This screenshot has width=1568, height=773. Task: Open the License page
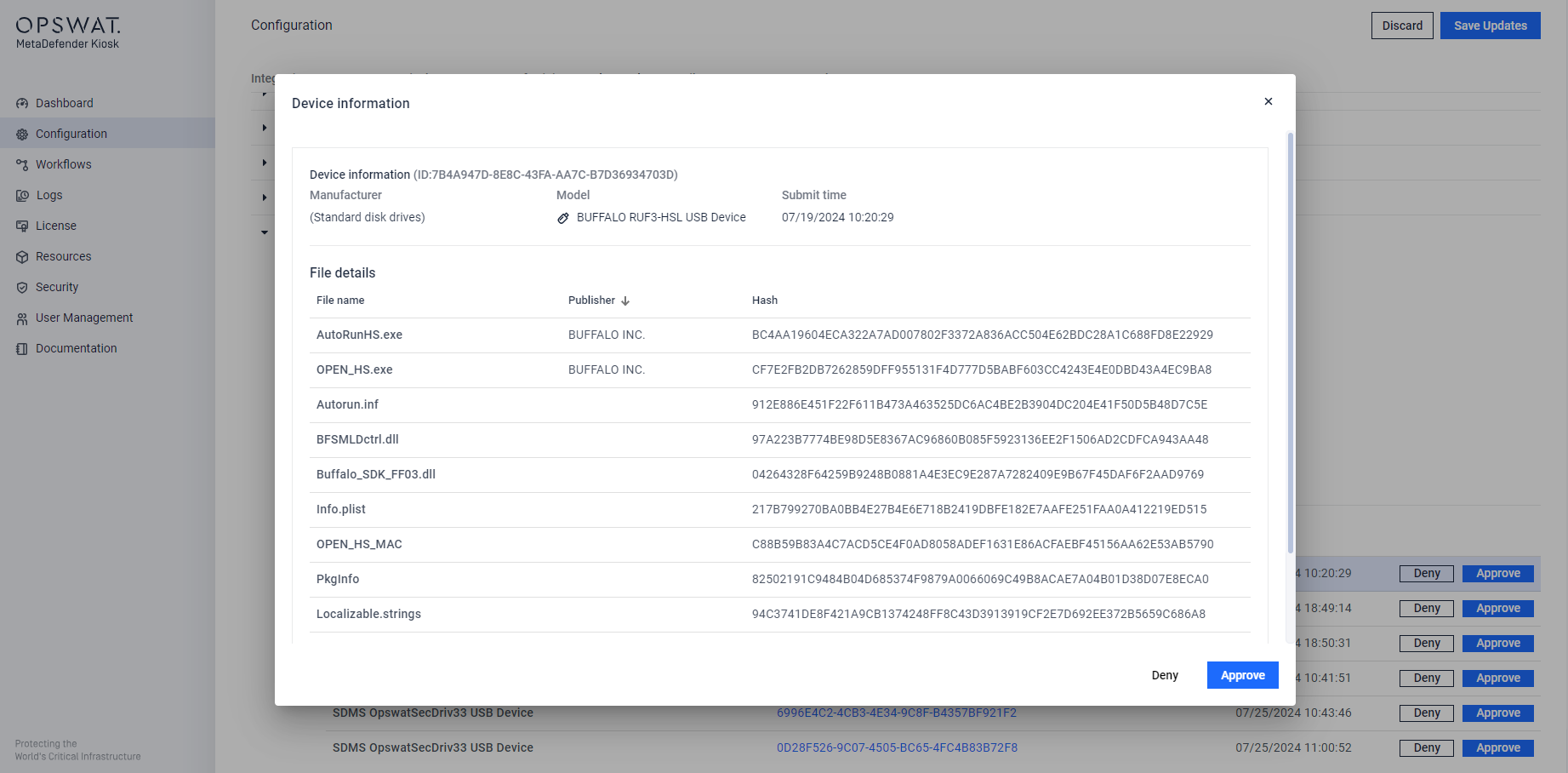56,226
